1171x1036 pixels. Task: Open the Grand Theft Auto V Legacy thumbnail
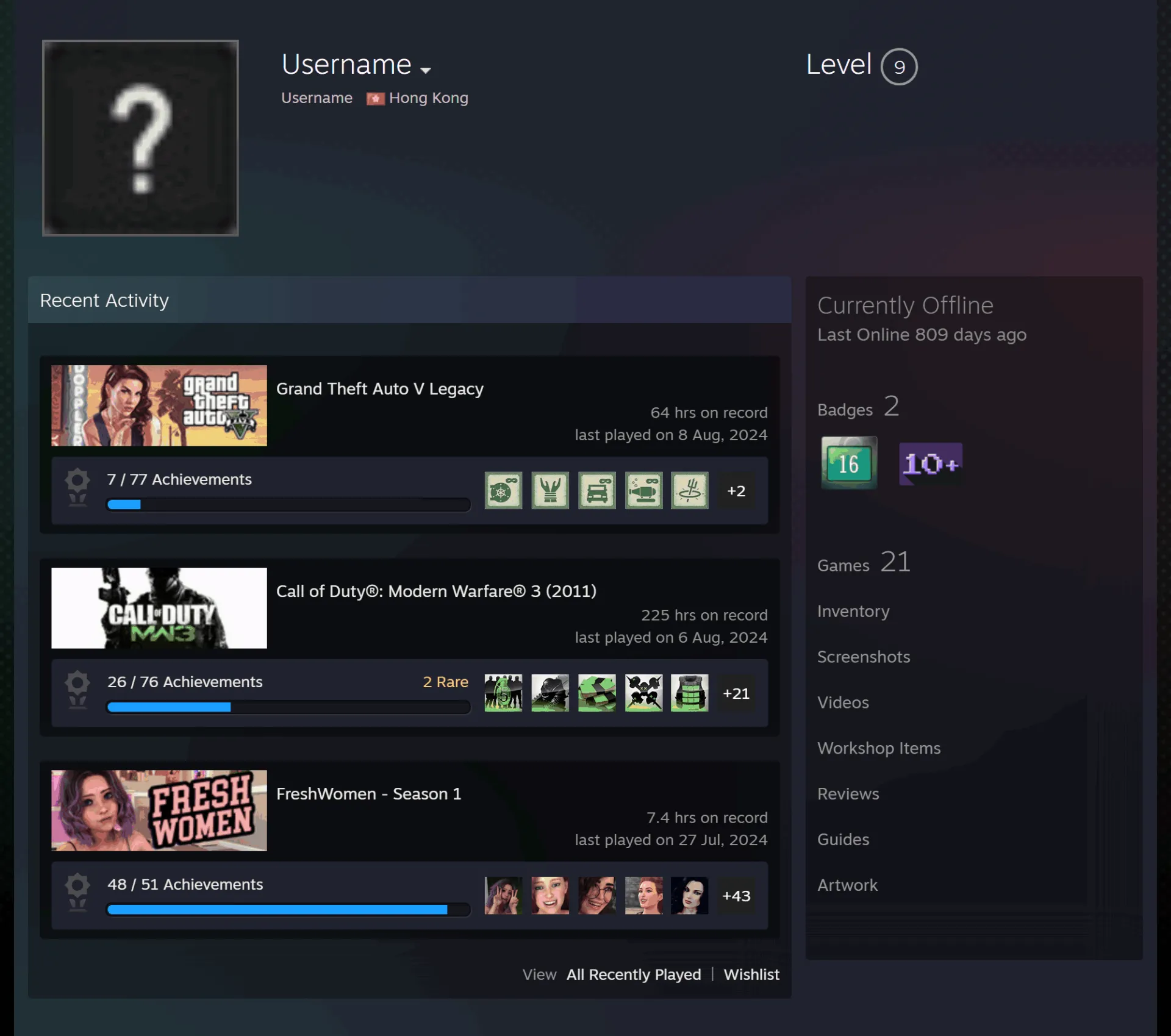coord(159,405)
